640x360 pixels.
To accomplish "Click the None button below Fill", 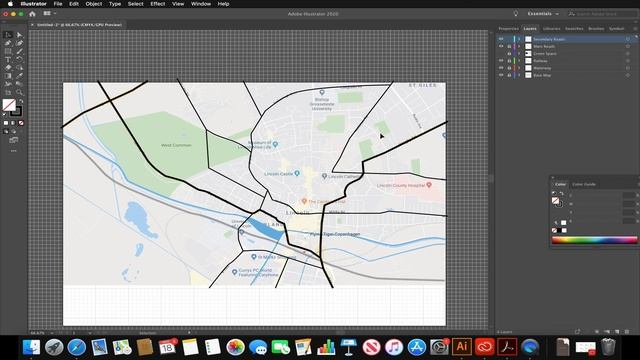I will 21,123.
